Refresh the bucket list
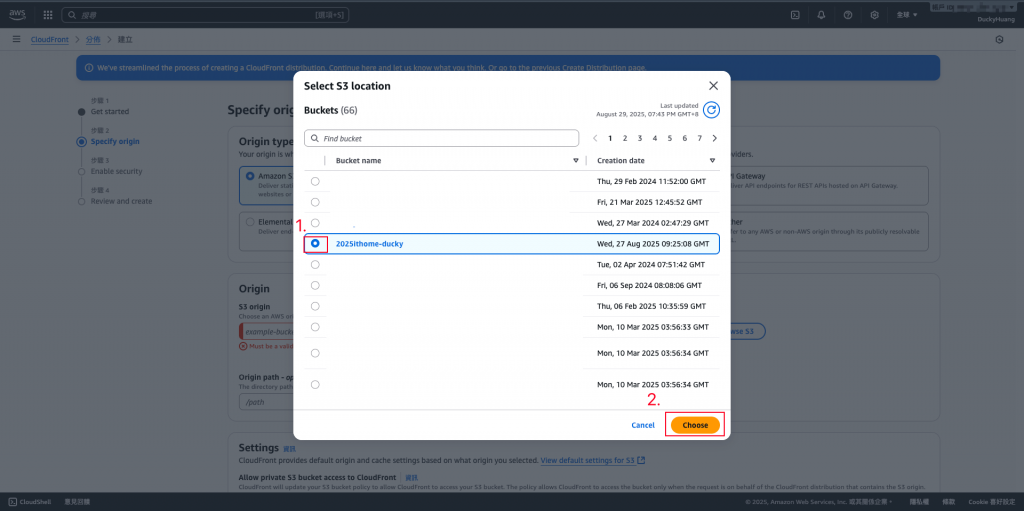This screenshot has height=511, width=1024. 711,110
